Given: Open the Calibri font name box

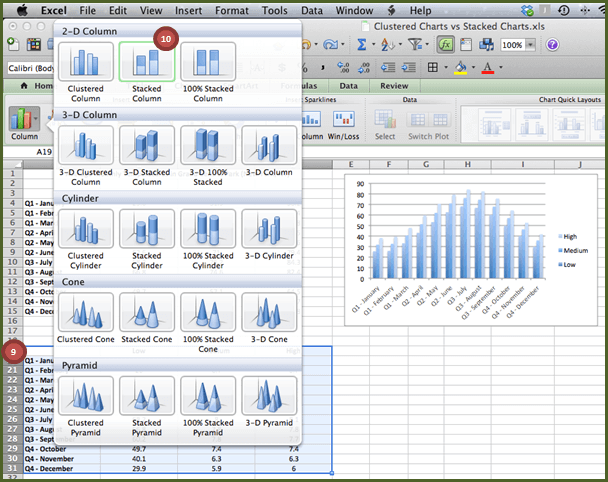Looking at the screenshot, I should (31, 68).
